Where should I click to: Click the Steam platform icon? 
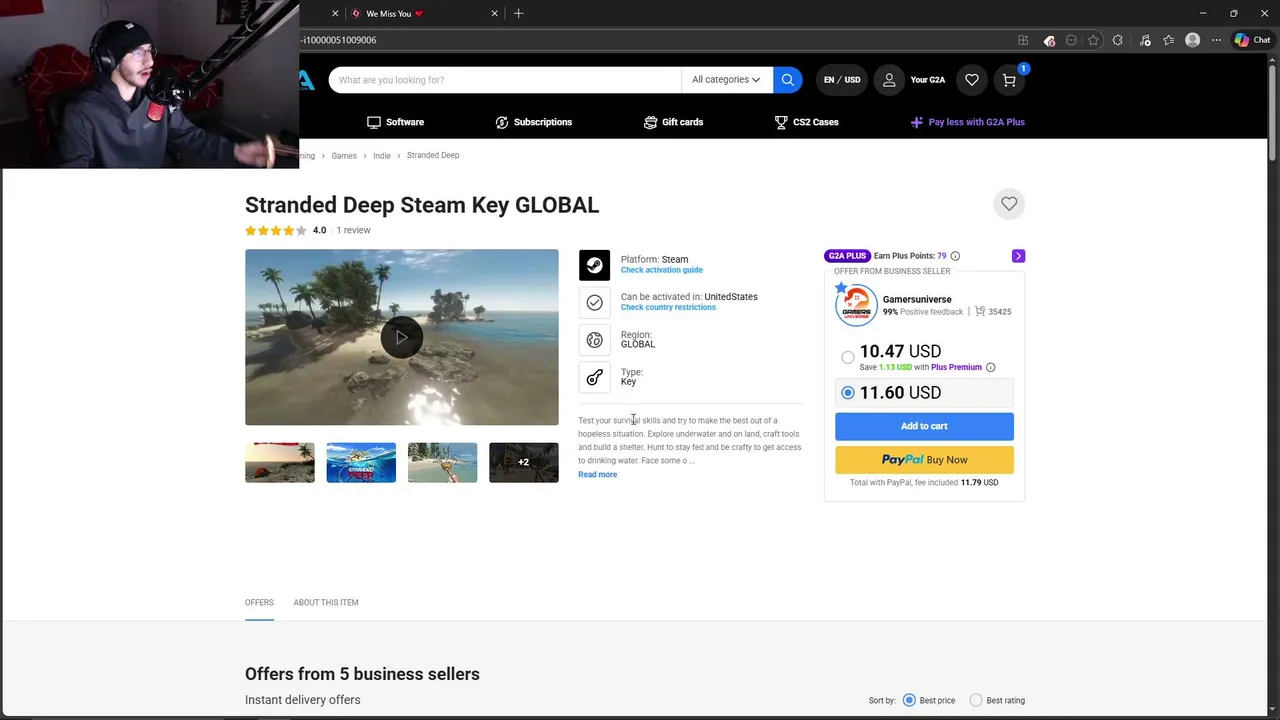594,265
